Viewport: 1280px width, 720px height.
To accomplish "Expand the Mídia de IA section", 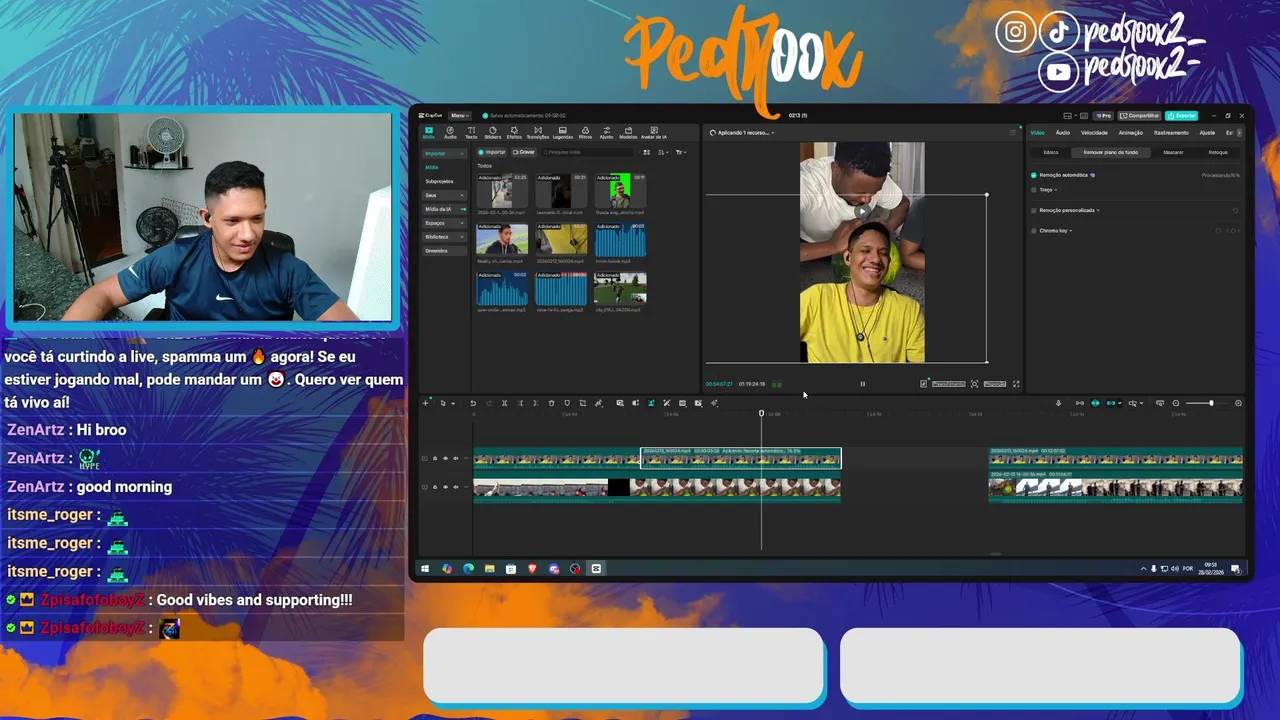I will click(444, 209).
